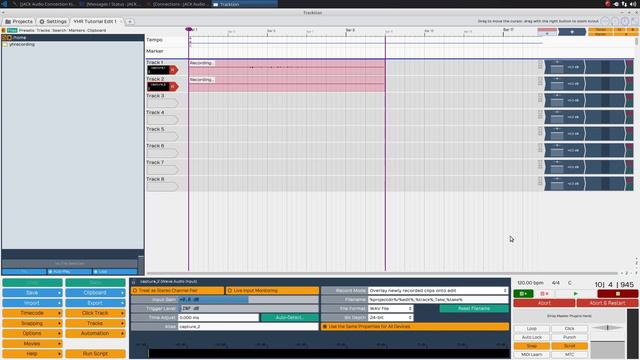Toggle the Auto Lock button
The width and height of the screenshot is (640, 360).
point(531,337)
